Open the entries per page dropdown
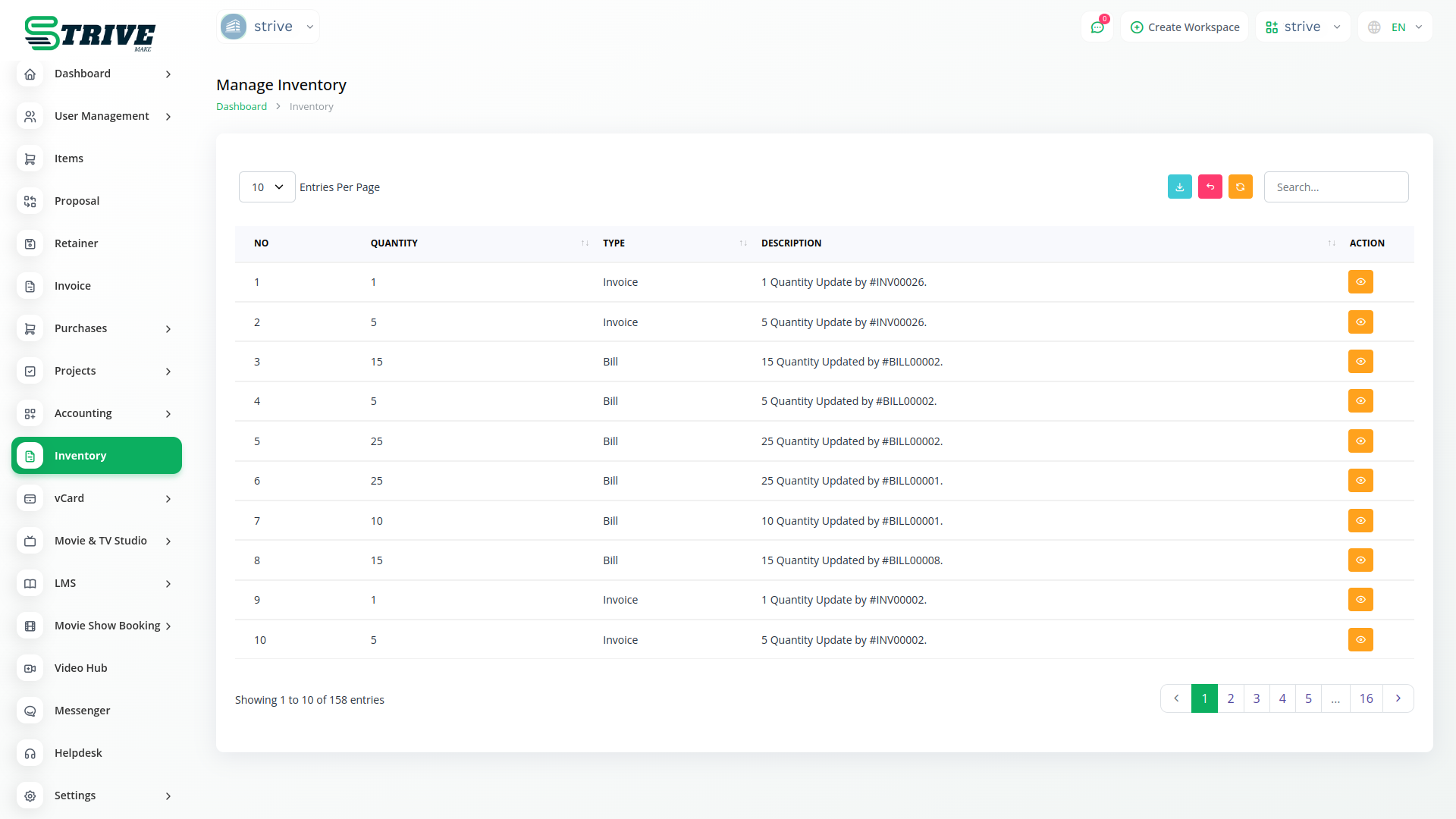The image size is (1456, 819). 267,187
